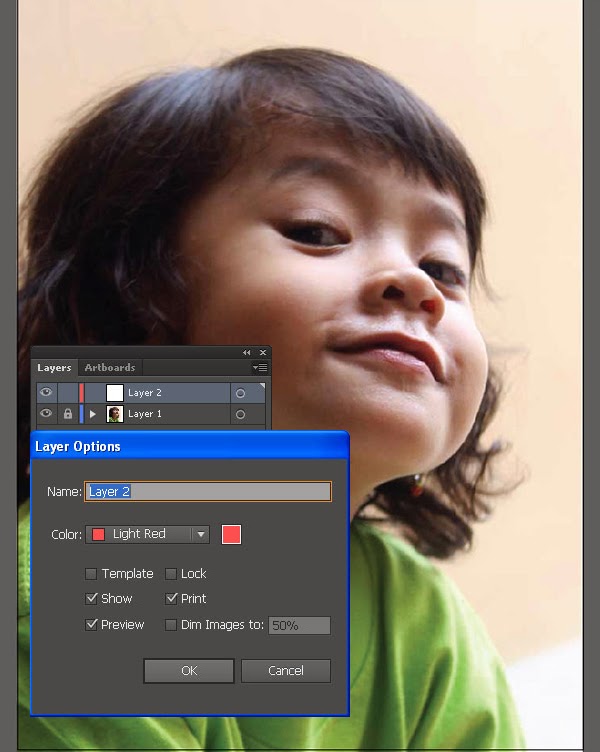The height and width of the screenshot is (752, 600).
Task: Select the Layer 2 row name
Action: point(145,393)
